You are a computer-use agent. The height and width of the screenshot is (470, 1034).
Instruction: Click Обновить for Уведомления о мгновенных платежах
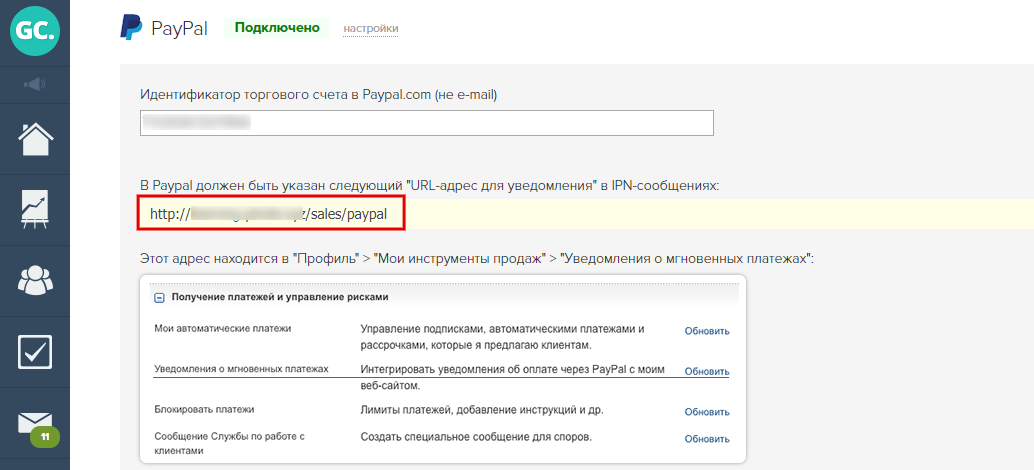pos(707,372)
